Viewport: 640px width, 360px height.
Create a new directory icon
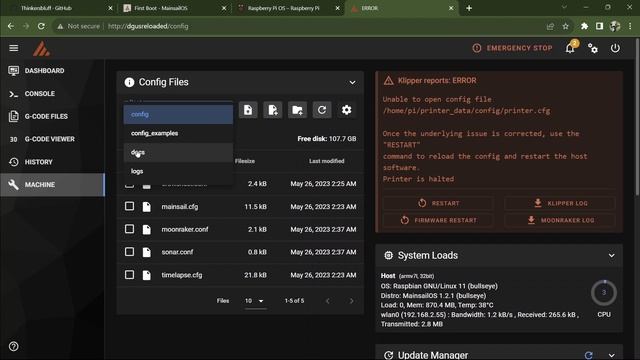coord(297,110)
